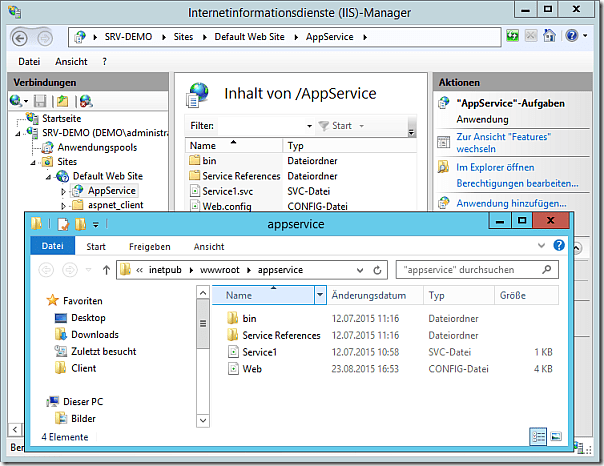Click Berechtigungen bearbeiten link
This screenshot has width=604, height=466.
click(517, 183)
